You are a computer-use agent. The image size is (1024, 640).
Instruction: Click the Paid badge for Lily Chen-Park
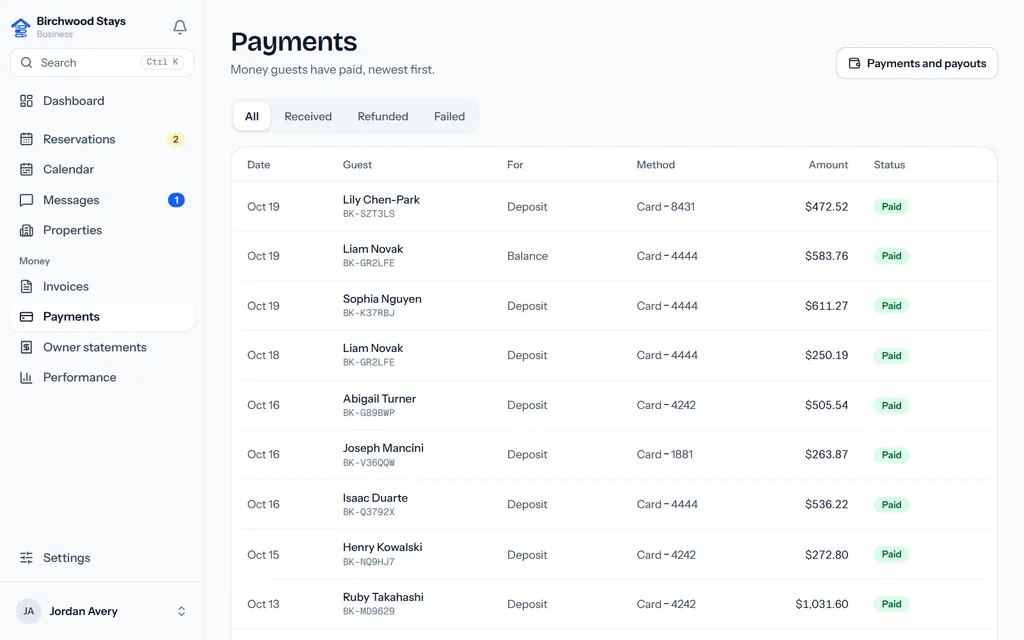[891, 206]
